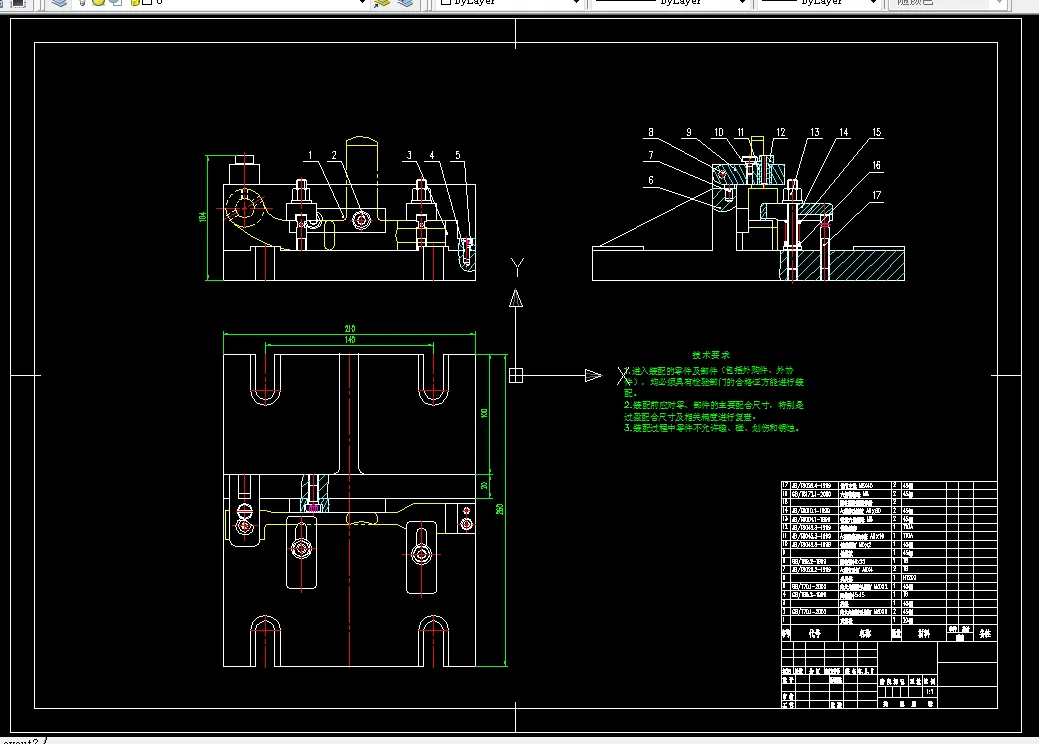Image resolution: width=1039 pixels, height=744 pixels.
Task: Expand the layer name dropdown list
Action: [x=362, y=3]
